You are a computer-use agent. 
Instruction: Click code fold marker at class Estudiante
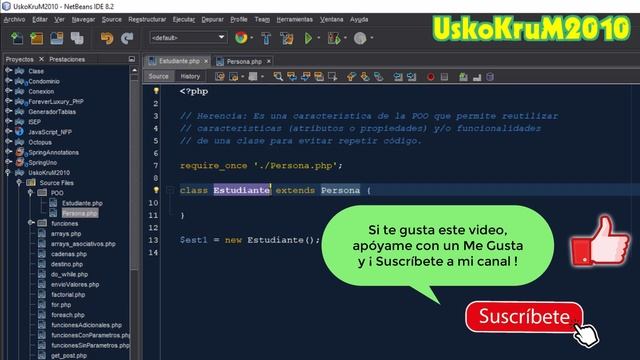pyautogui.click(x=170, y=190)
